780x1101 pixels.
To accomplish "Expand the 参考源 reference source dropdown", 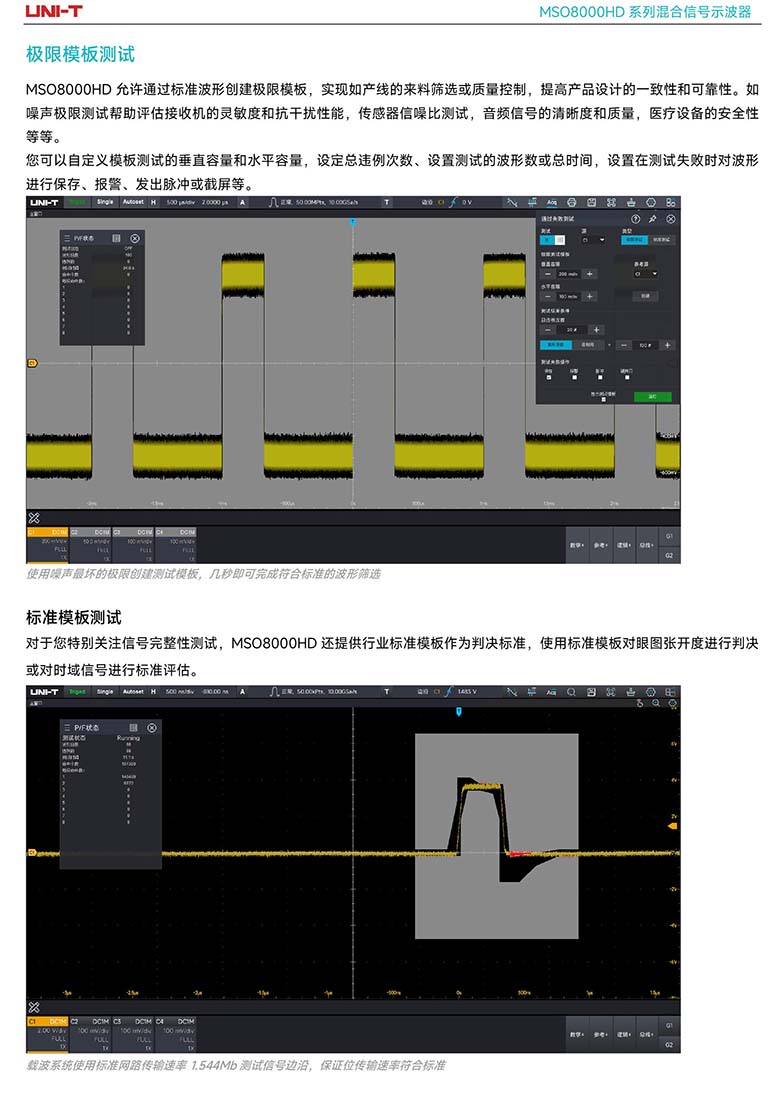I will [646, 273].
